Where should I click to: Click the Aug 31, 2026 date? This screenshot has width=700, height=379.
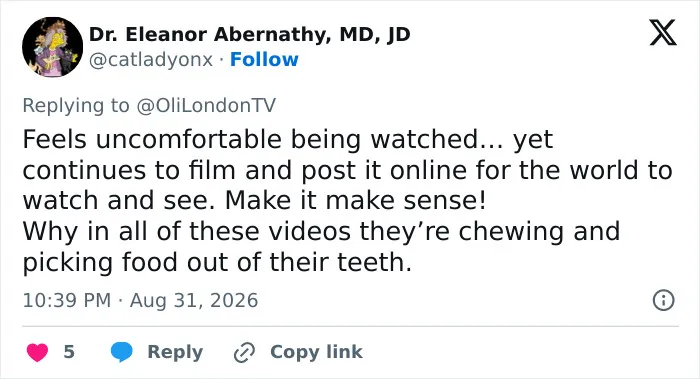(x=194, y=300)
